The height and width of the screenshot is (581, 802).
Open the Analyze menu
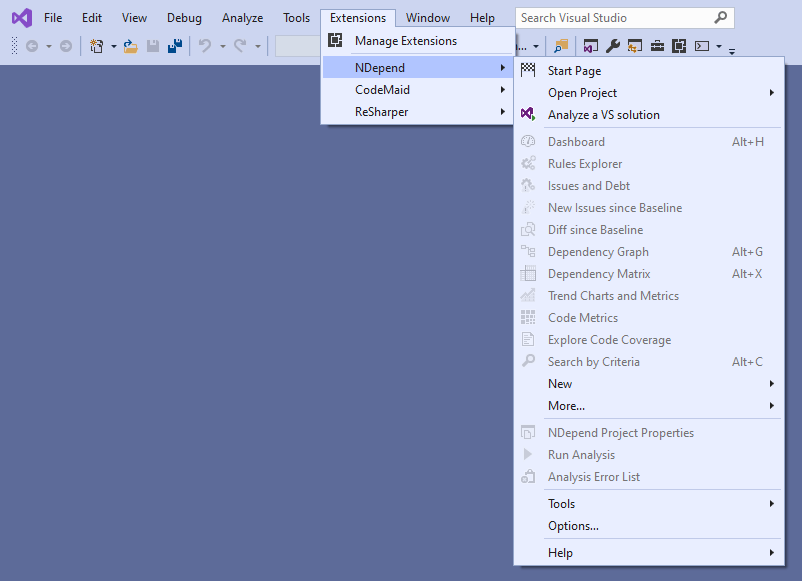pos(242,18)
